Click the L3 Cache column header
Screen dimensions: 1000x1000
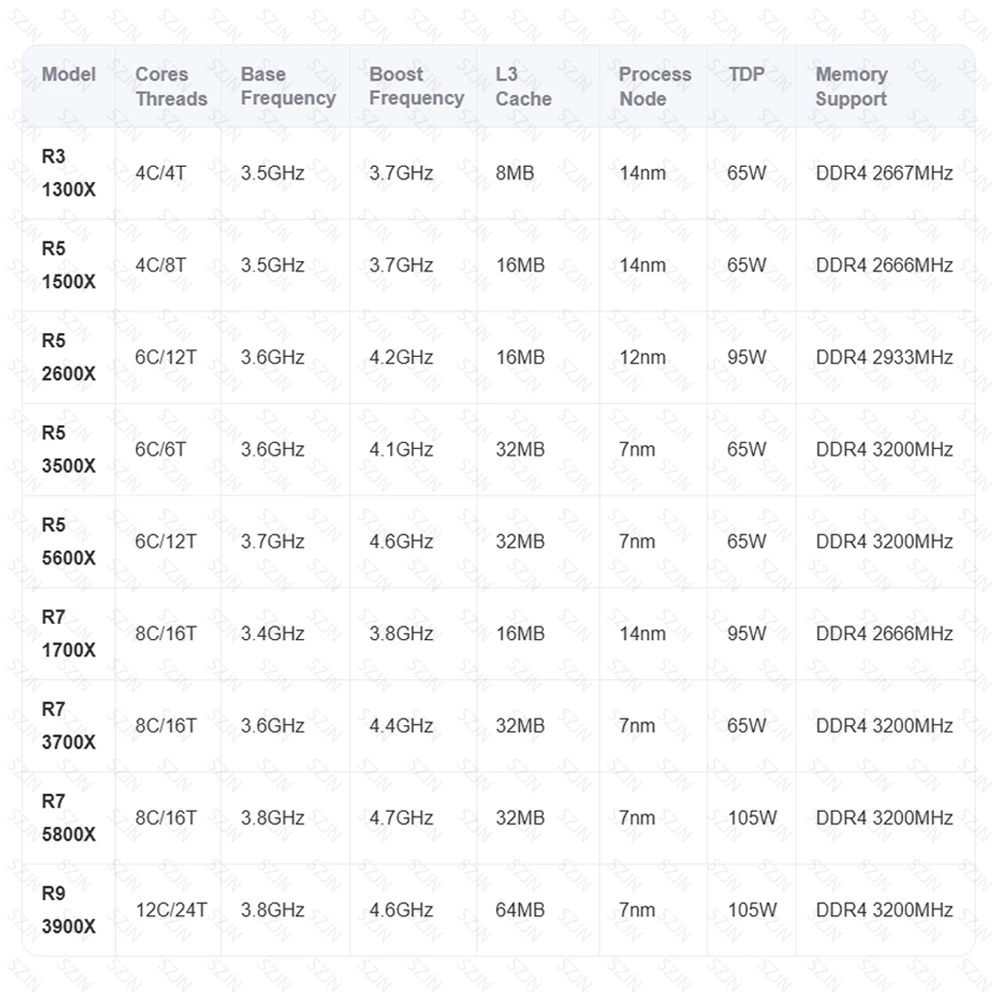(x=523, y=86)
